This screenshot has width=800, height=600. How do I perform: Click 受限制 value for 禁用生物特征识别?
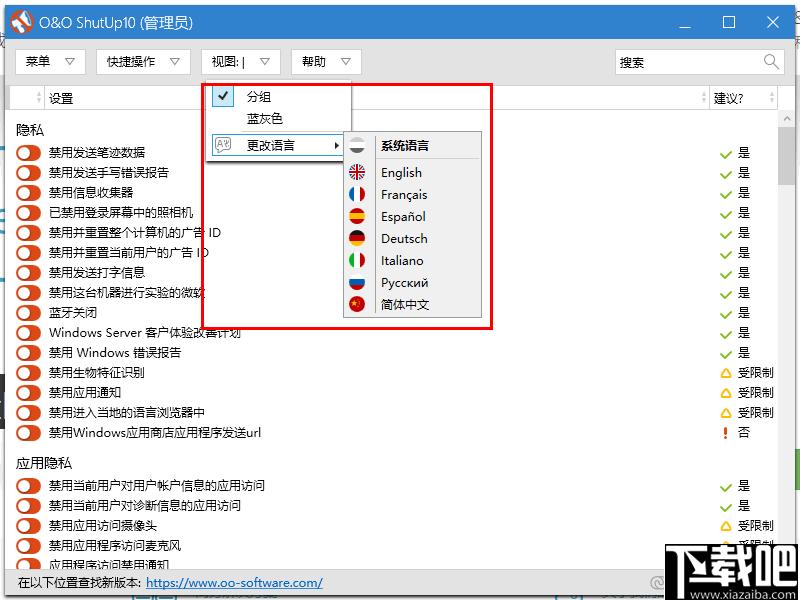756,373
